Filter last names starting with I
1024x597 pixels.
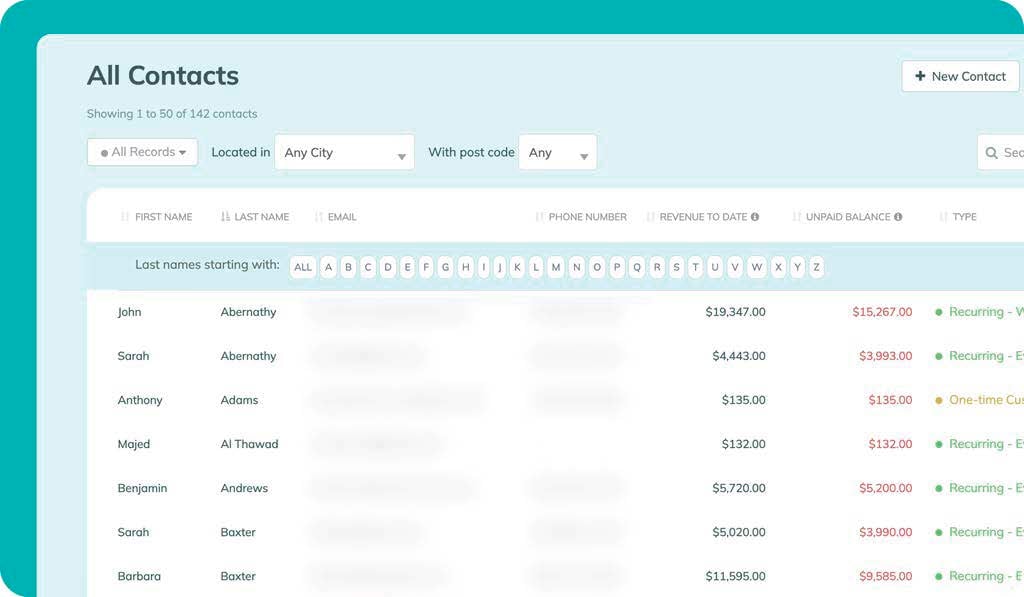[x=484, y=267]
